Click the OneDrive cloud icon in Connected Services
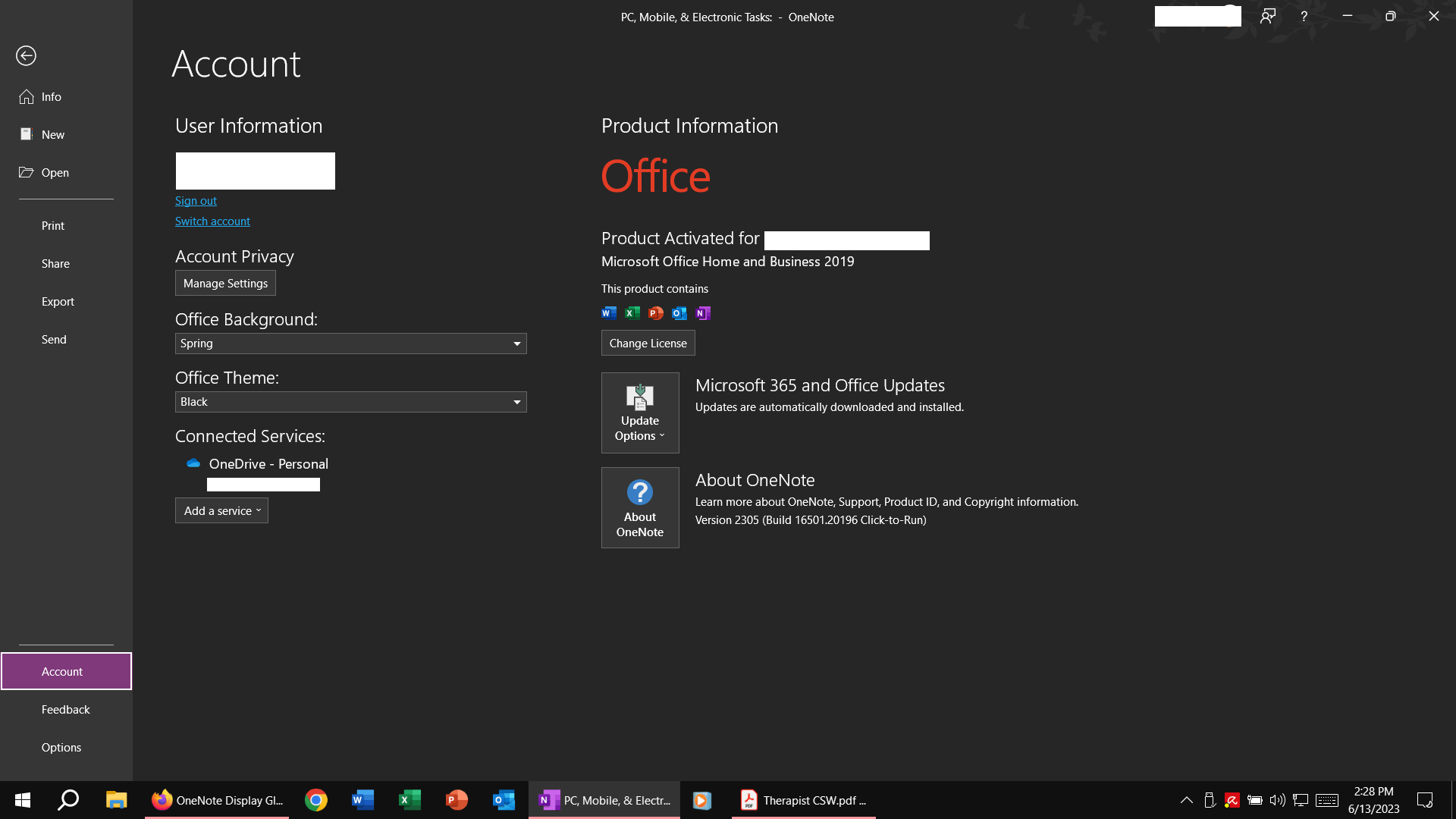1456x819 pixels. 193,463
